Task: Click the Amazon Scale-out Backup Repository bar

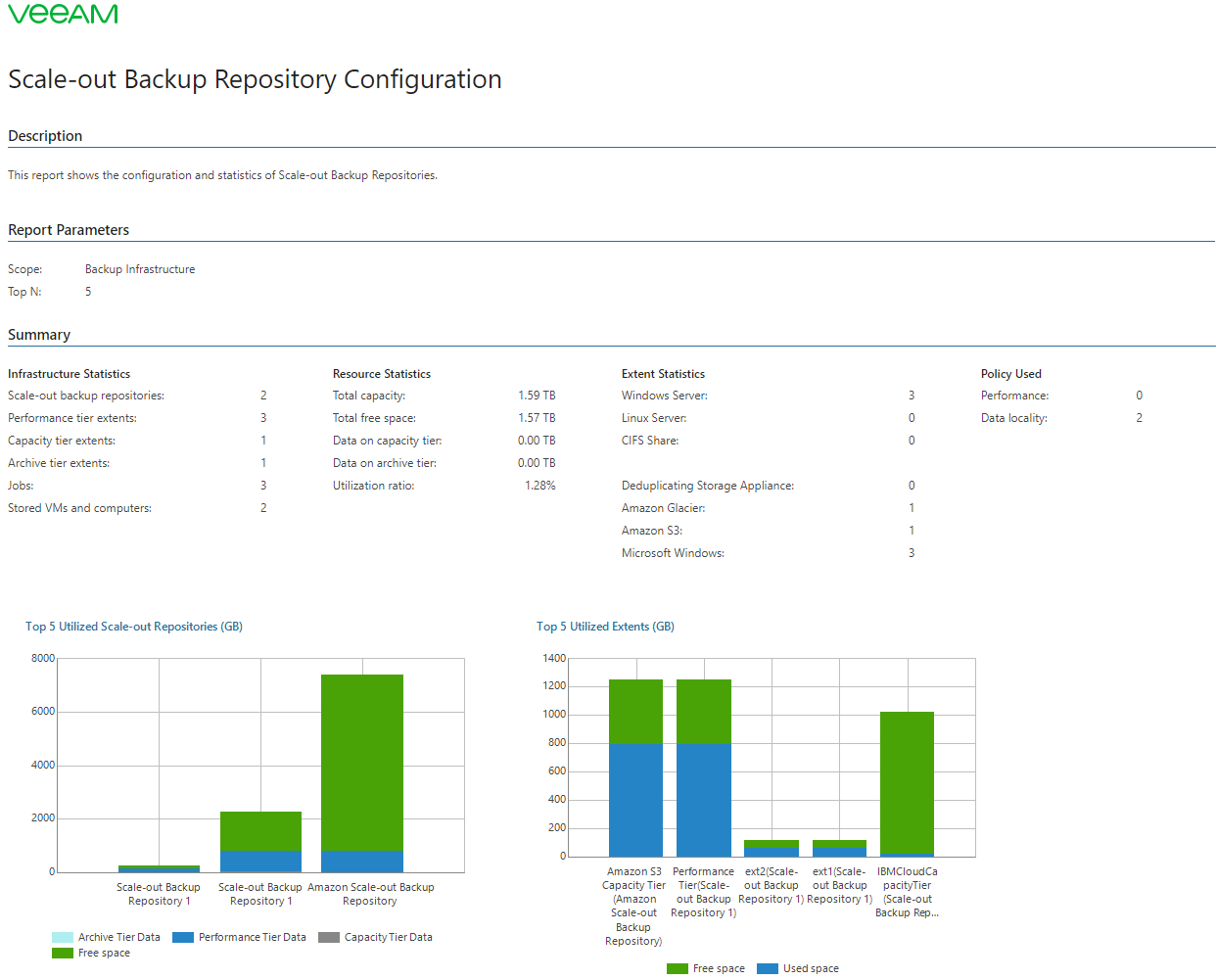Action: [x=362, y=773]
